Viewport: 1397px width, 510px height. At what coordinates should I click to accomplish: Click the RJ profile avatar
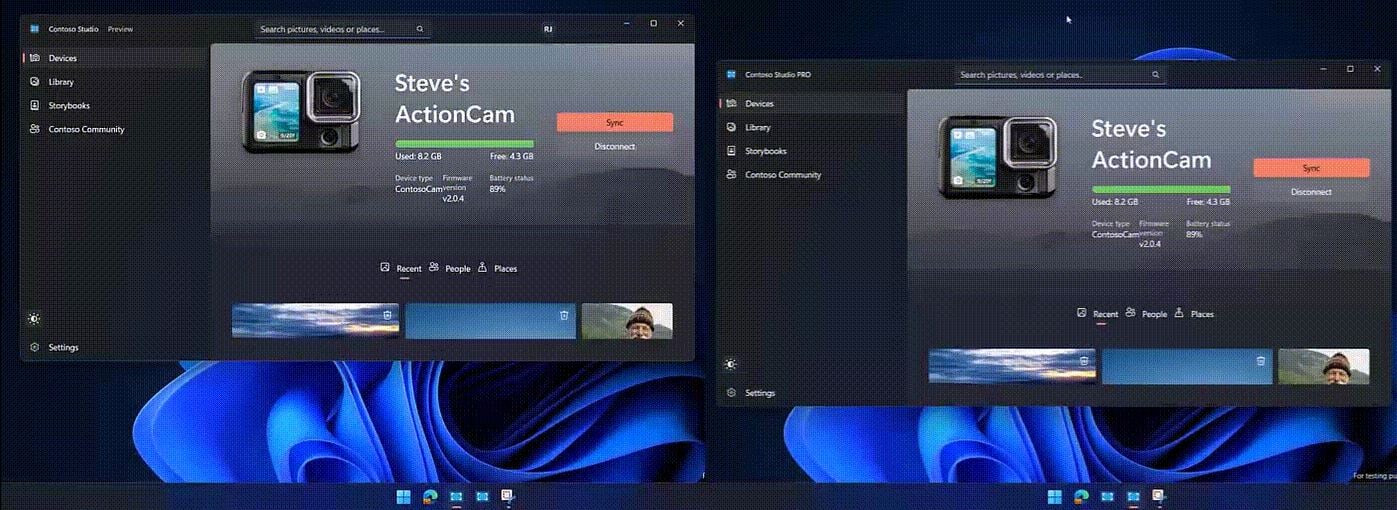point(548,29)
